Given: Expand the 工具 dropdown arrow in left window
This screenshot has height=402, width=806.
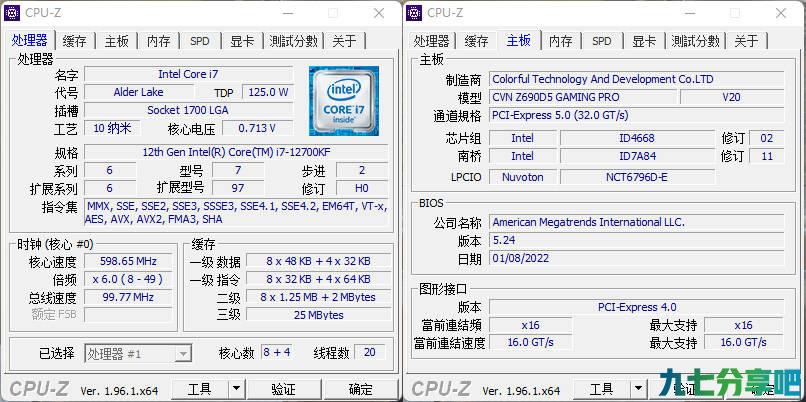Looking at the screenshot, I should (x=236, y=389).
